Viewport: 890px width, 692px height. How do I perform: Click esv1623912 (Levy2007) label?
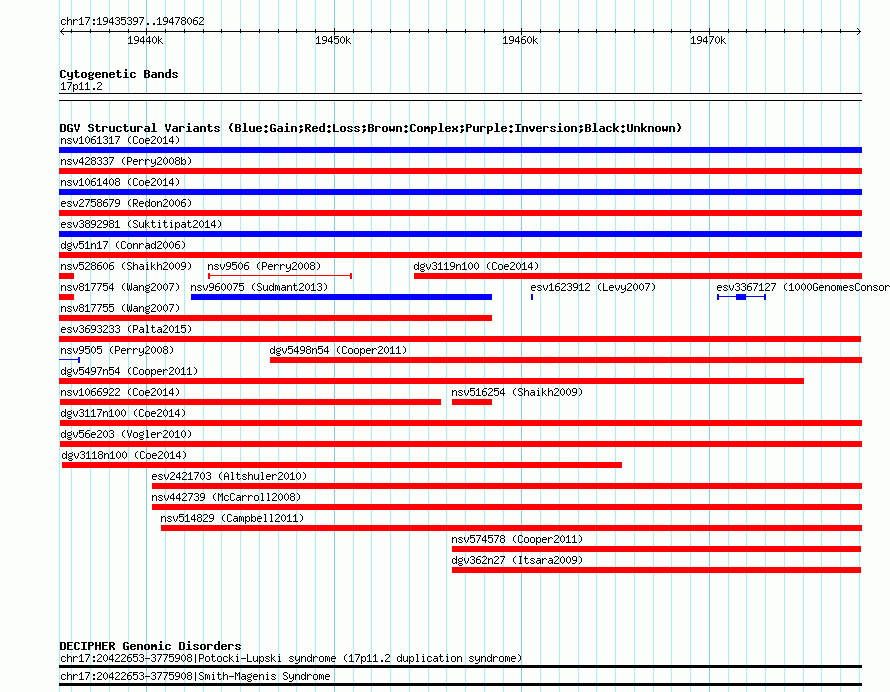[593, 287]
